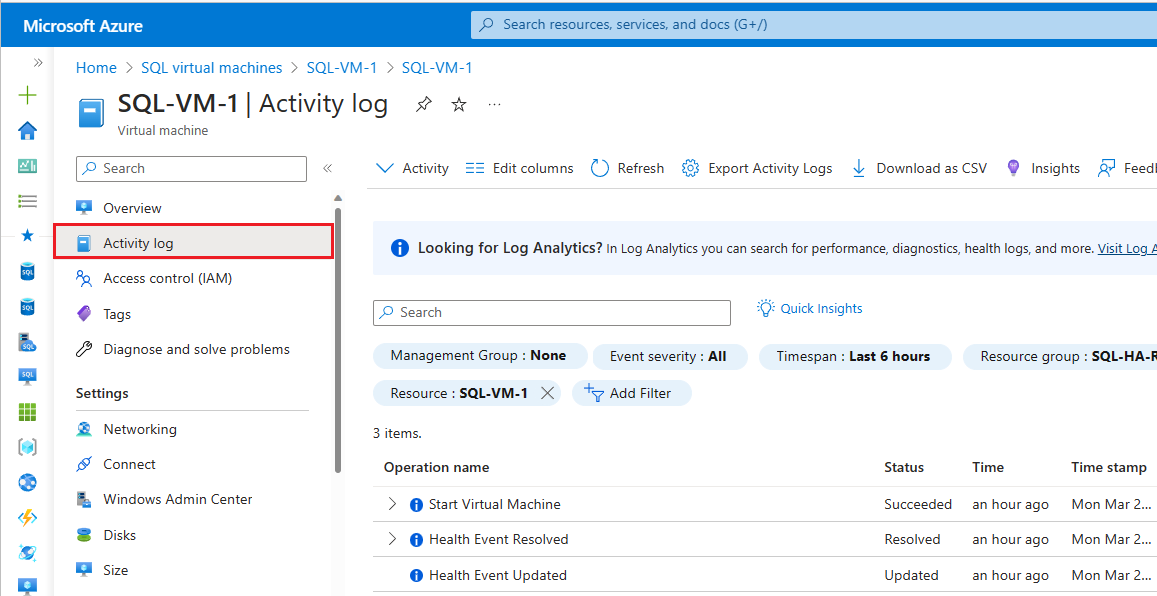The height and width of the screenshot is (596, 1157).
Task: Click the Favorites star icon in the left rail
Action: (27, 236)
